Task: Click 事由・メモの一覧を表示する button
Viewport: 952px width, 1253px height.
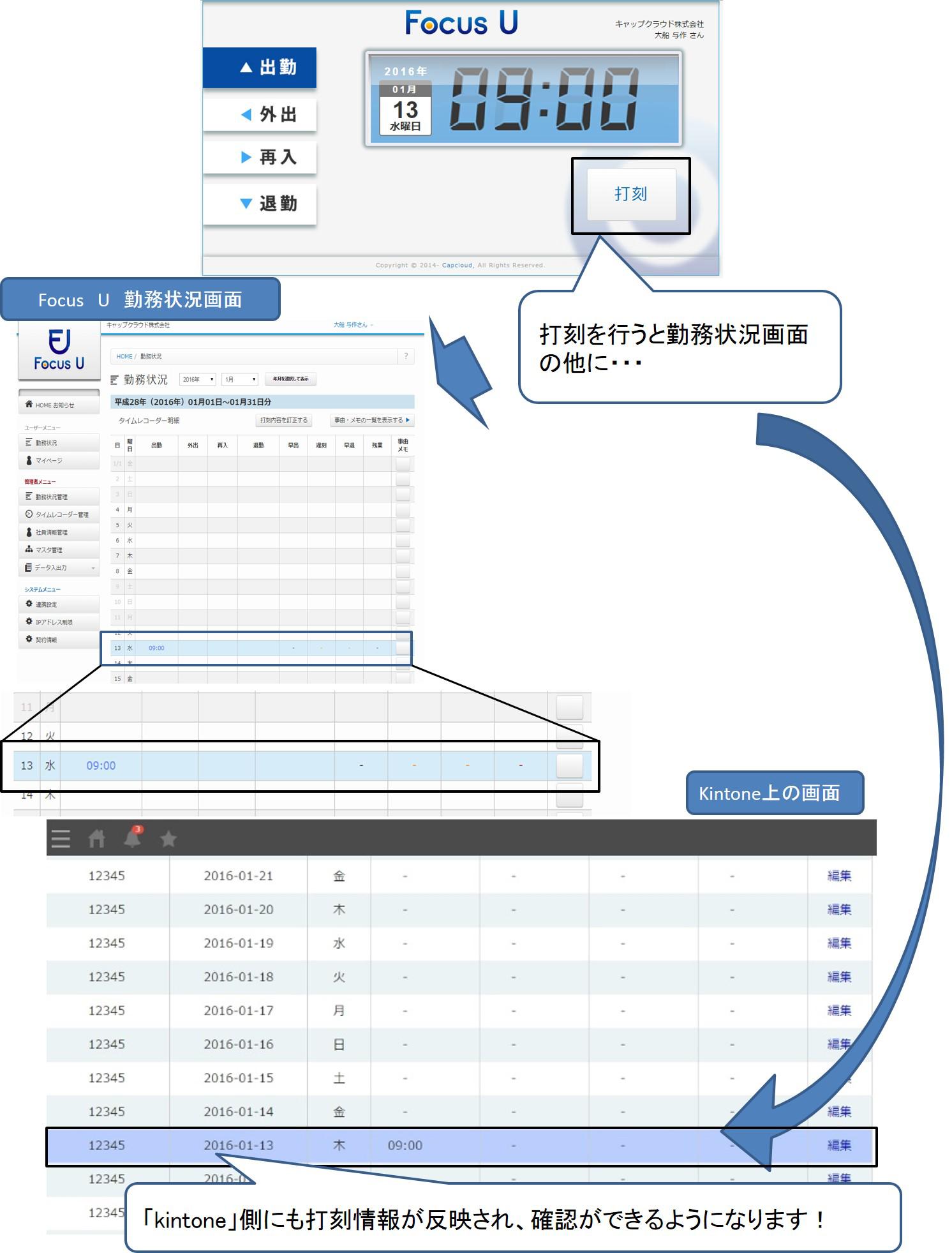Action: (372, 420)
